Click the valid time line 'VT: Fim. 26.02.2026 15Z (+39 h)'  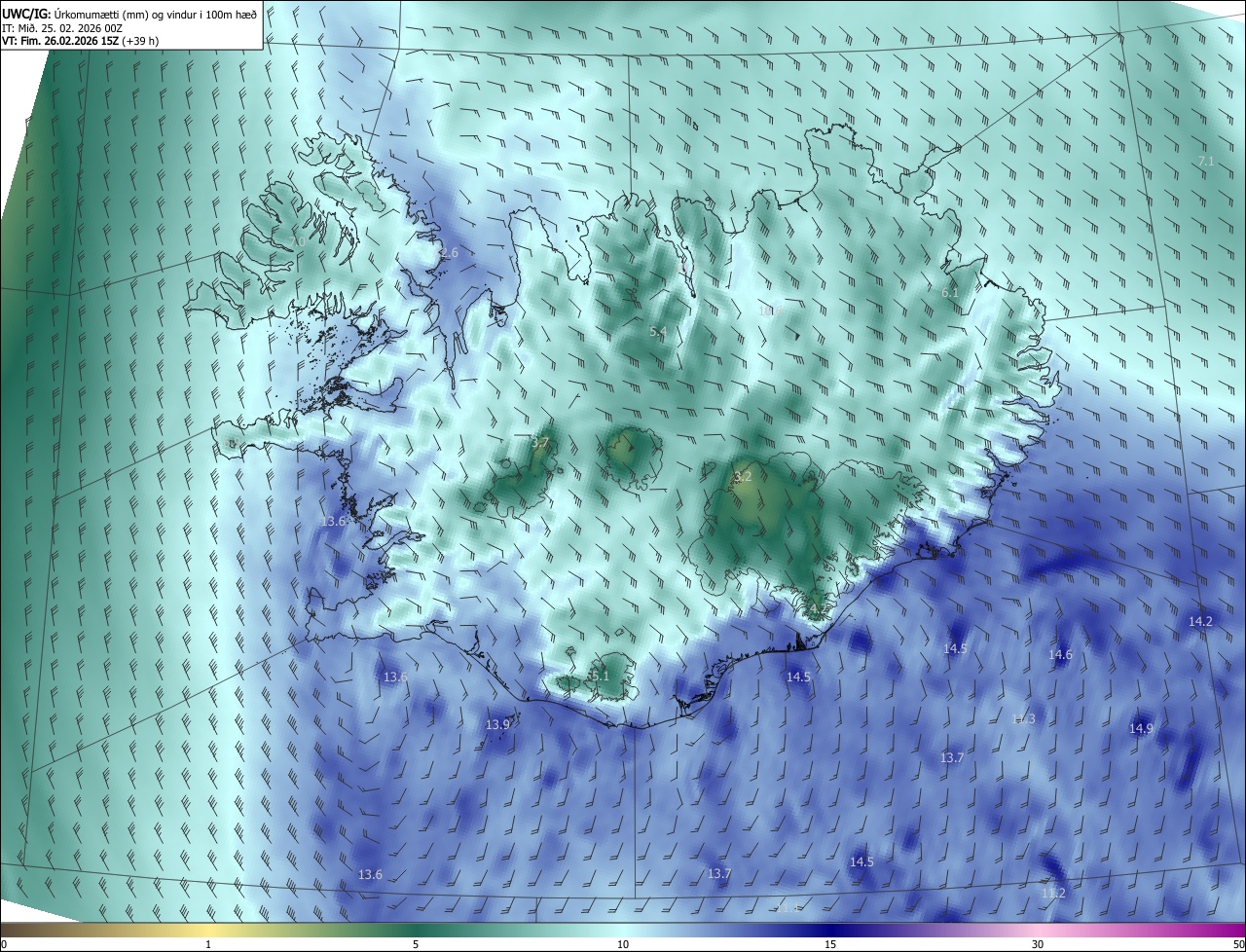(80, 41)
